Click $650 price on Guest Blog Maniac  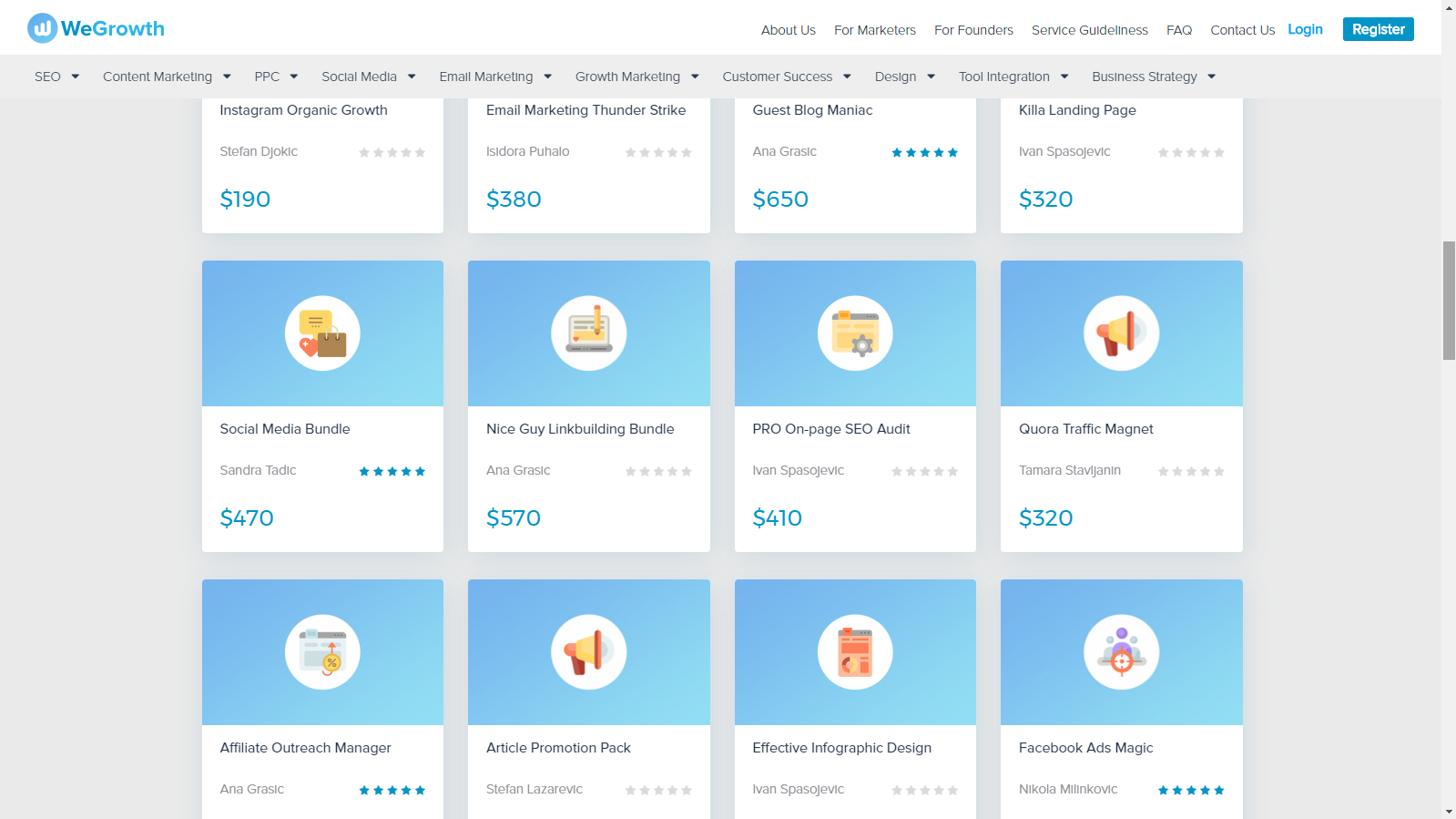(780, 200)
